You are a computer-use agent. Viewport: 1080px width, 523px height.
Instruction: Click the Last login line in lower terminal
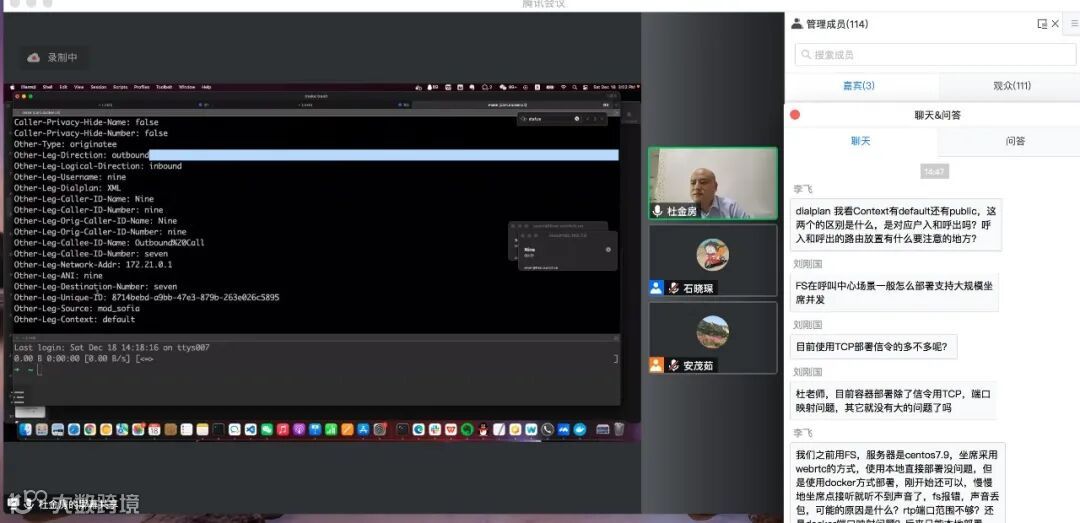click(112, 348)
